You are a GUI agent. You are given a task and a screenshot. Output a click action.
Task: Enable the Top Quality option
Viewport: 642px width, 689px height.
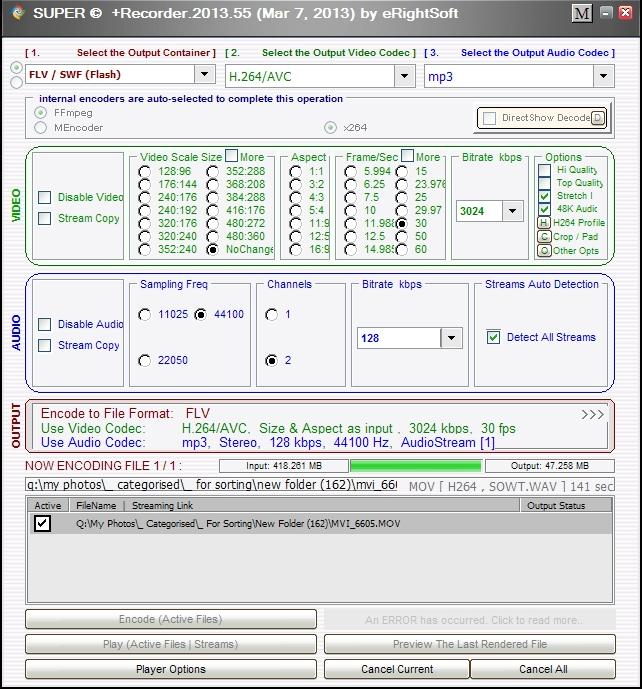544,183
